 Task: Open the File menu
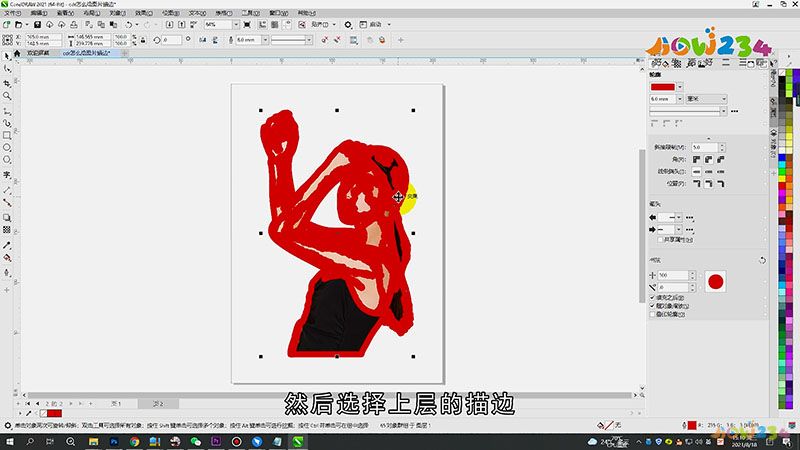click(12, 13)
